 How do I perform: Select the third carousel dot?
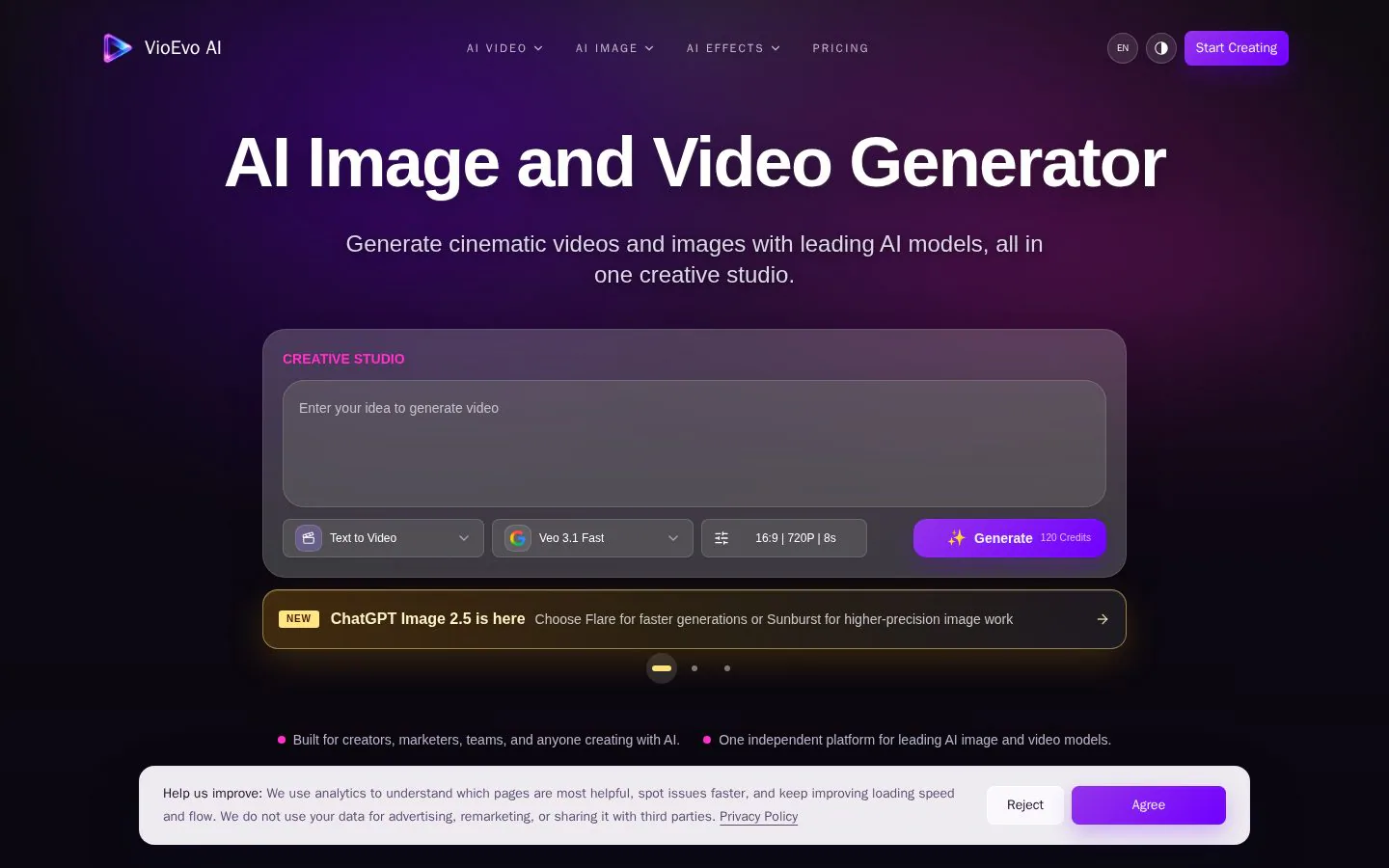(x=727, y=667)
